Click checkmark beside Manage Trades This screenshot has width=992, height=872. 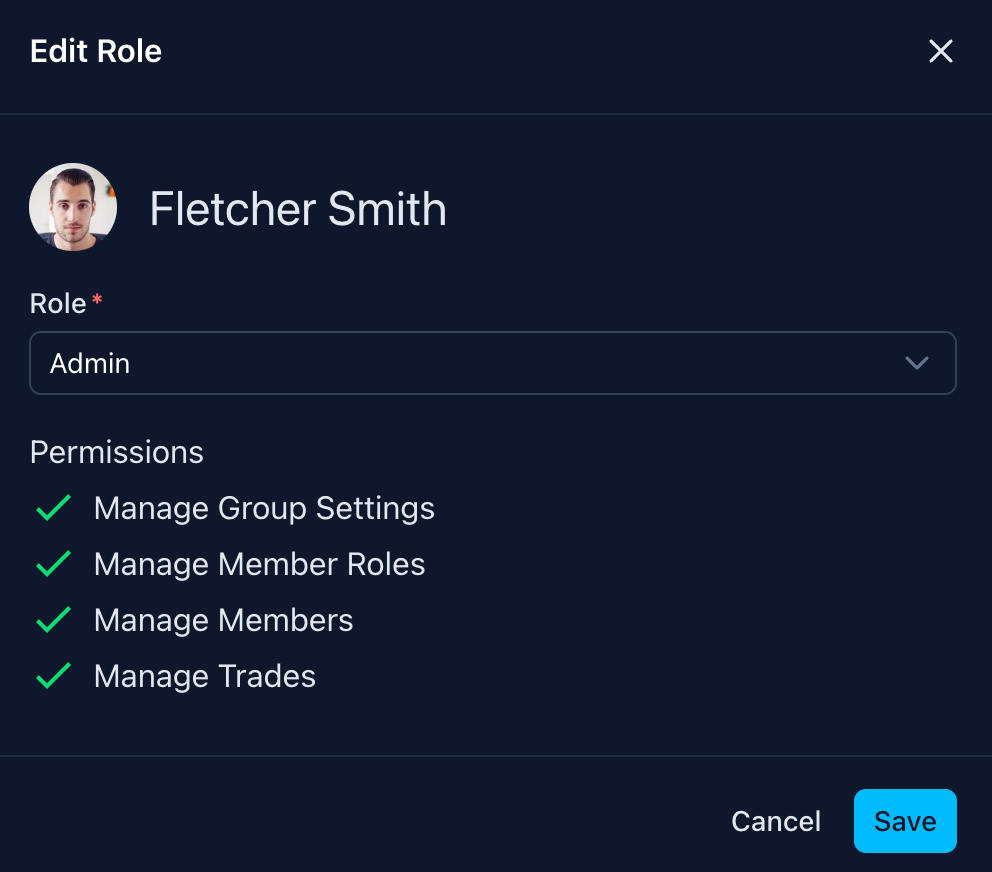(x=53, y=676)
